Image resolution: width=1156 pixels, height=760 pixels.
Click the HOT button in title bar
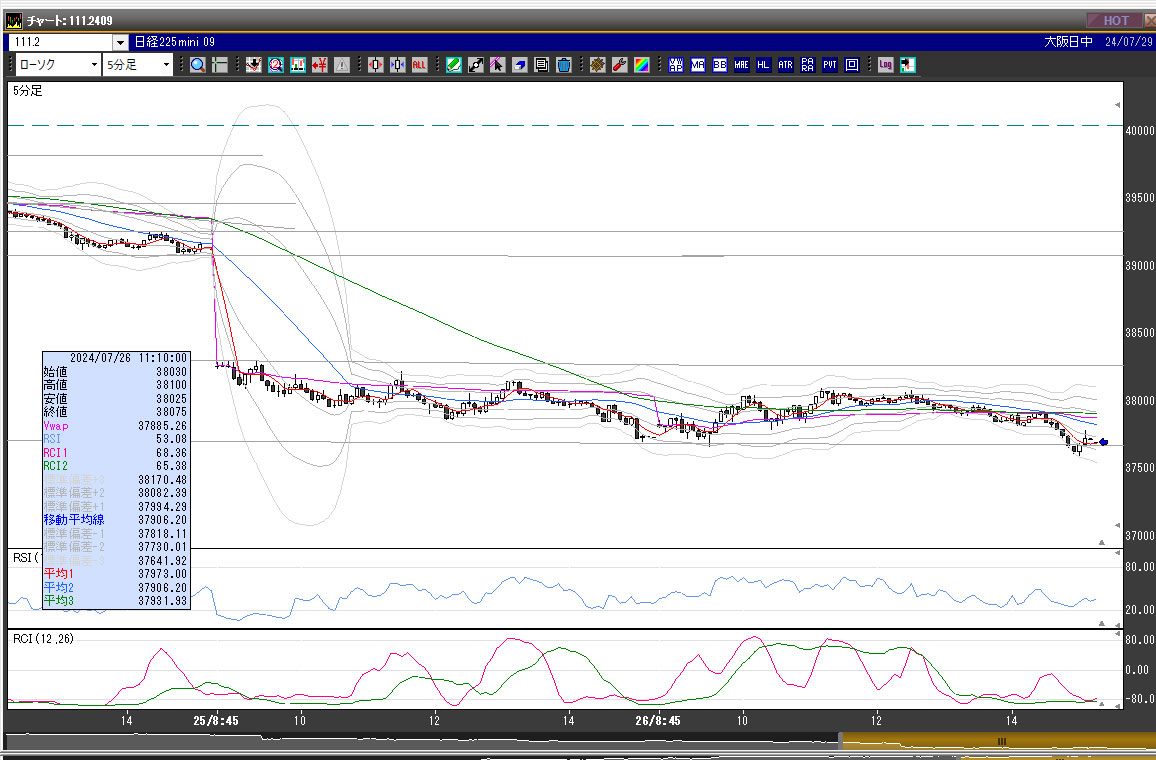point(1115,21)
